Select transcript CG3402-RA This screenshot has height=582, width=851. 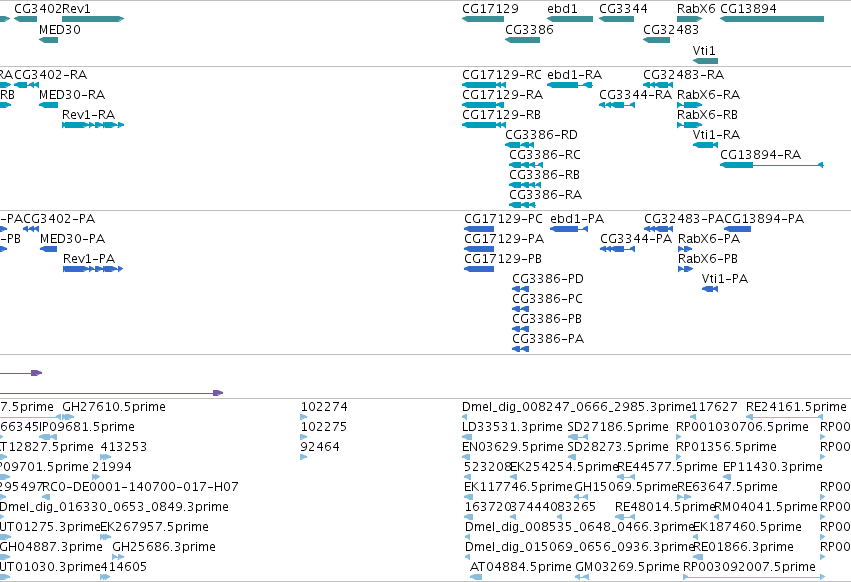click(x=50, y=75)
